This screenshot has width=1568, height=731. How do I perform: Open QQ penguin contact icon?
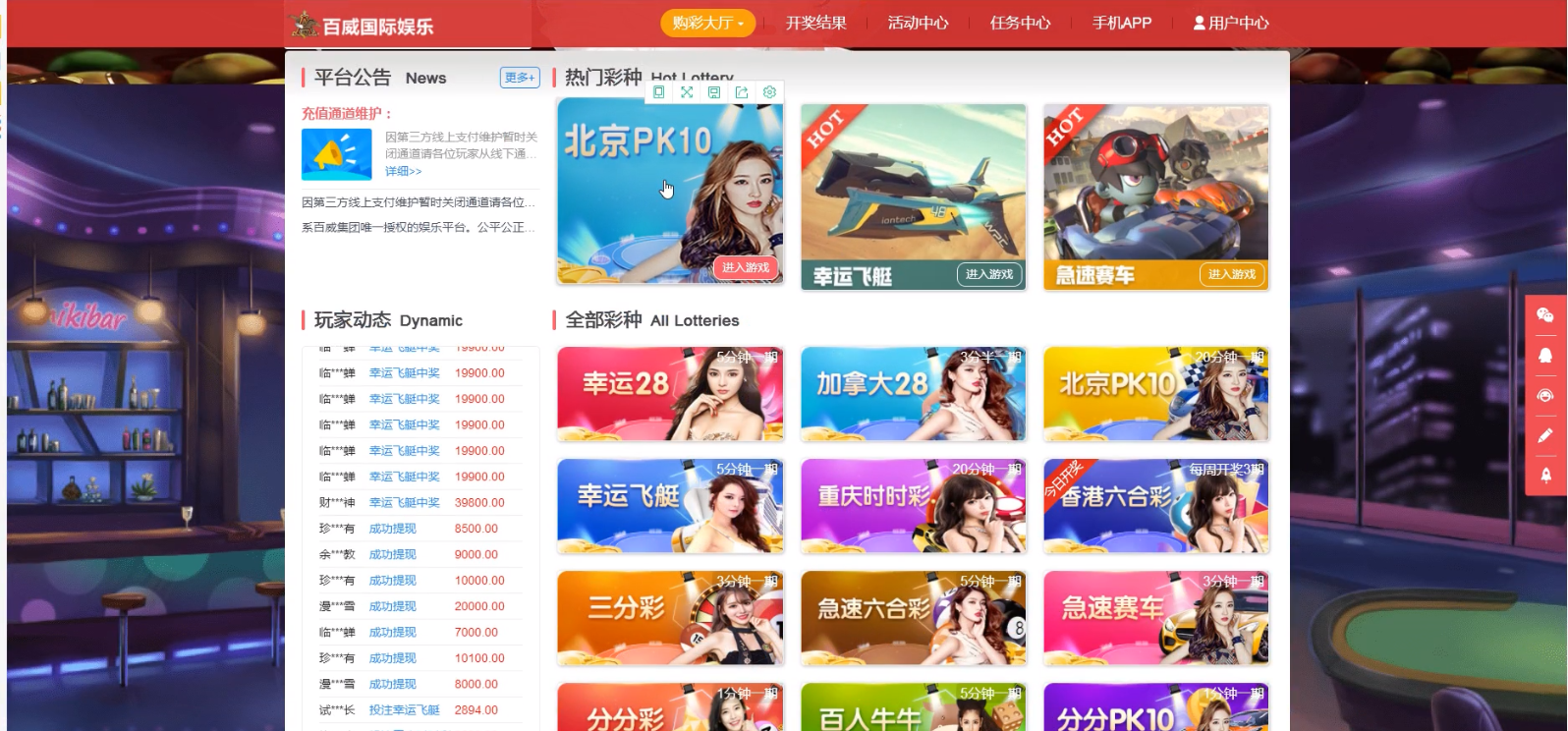click(x=1544, y=355)
